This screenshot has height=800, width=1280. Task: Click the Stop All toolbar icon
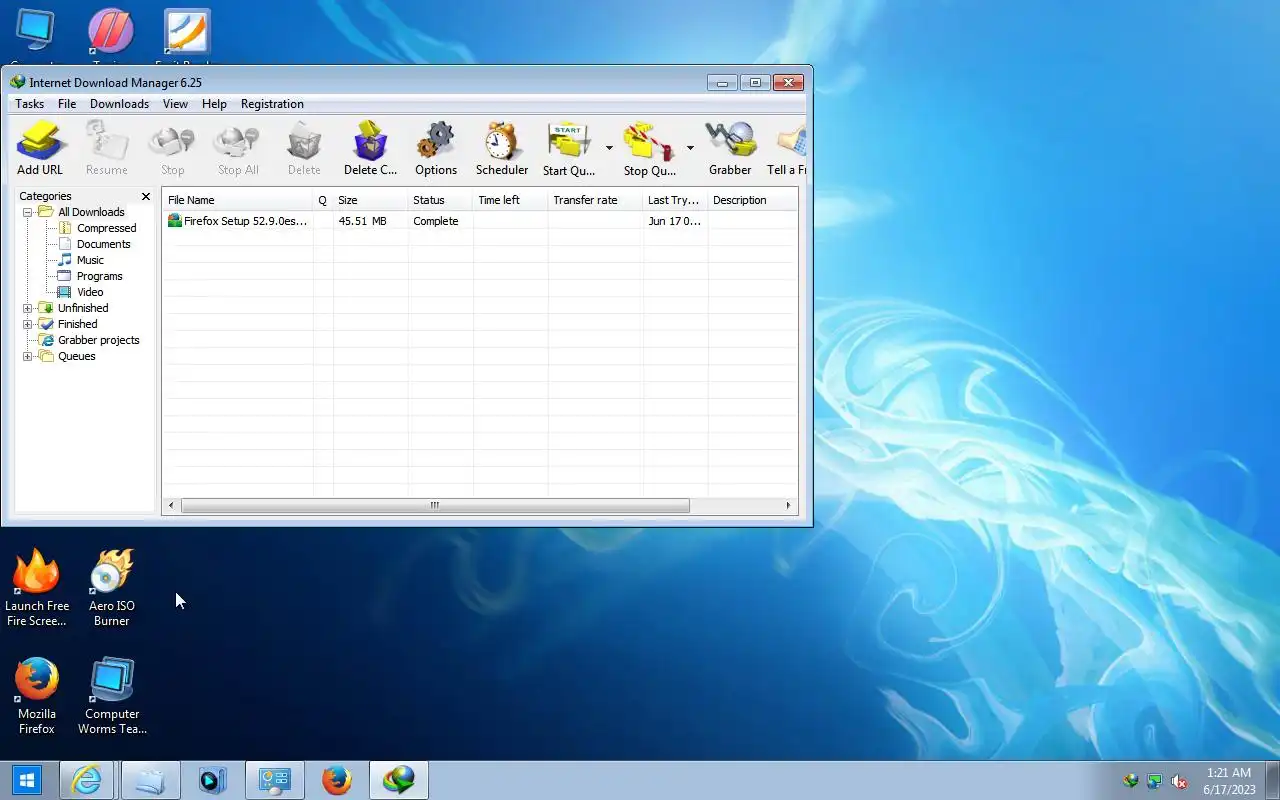point(238,148)
